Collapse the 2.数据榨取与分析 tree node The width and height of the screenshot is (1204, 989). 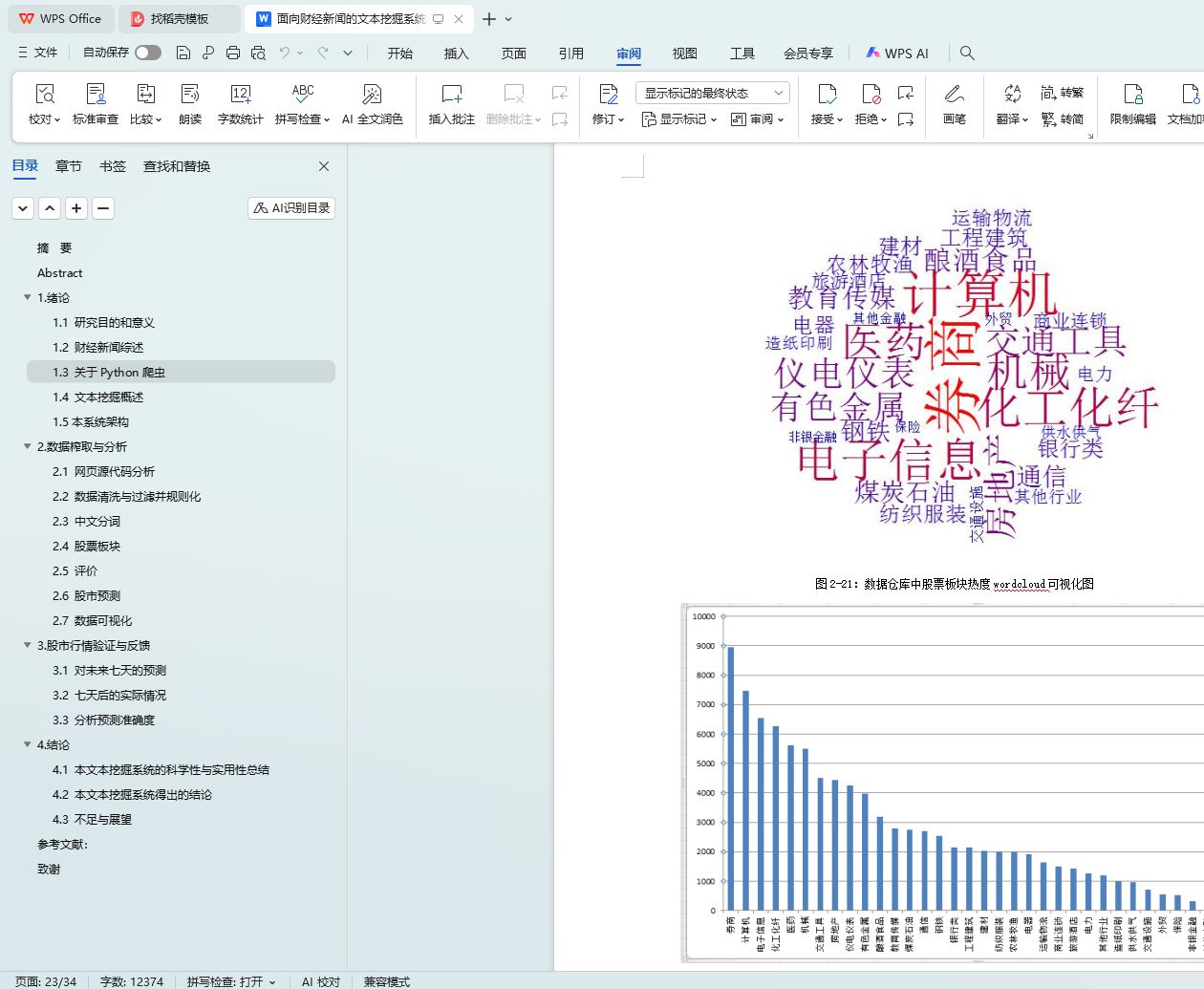28,447
